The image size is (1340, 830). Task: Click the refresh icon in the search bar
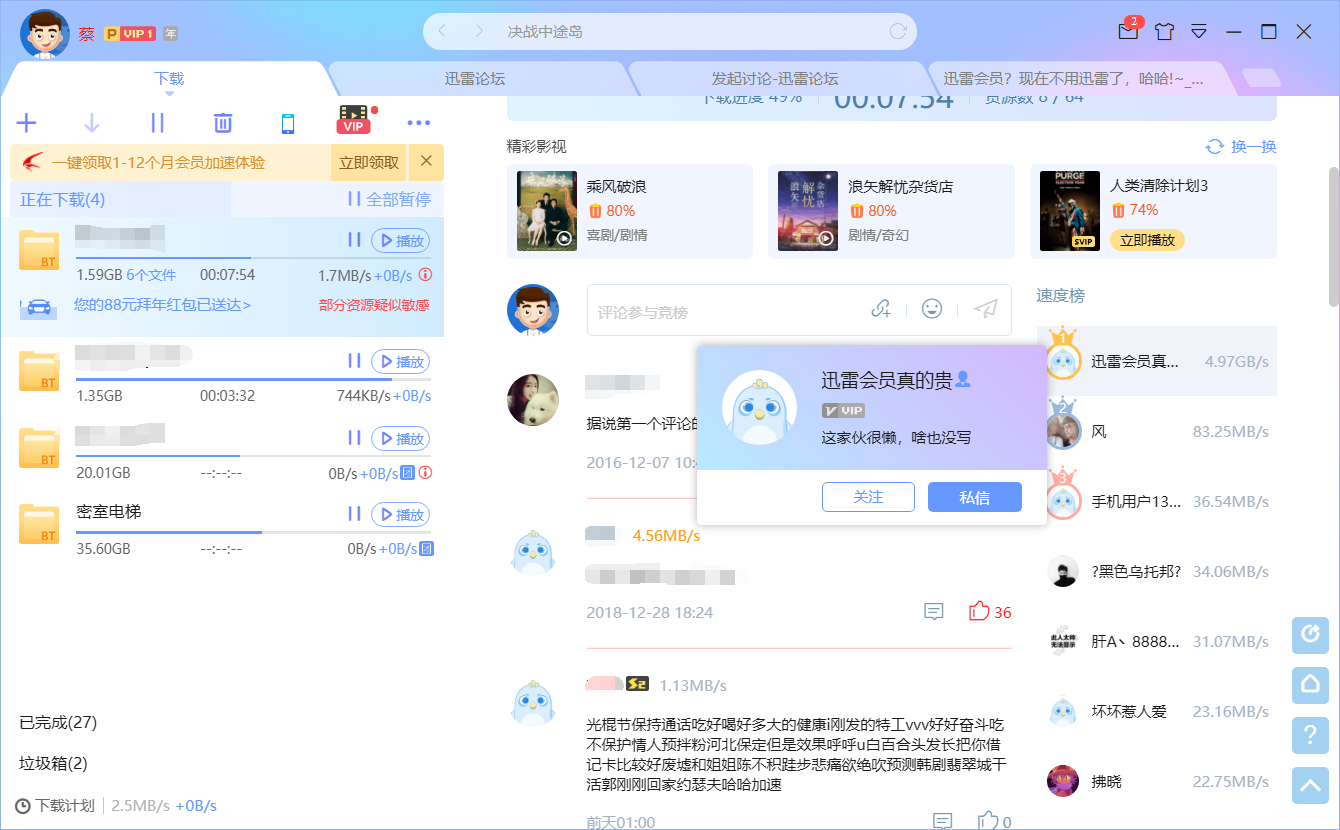tap(897, 31)
